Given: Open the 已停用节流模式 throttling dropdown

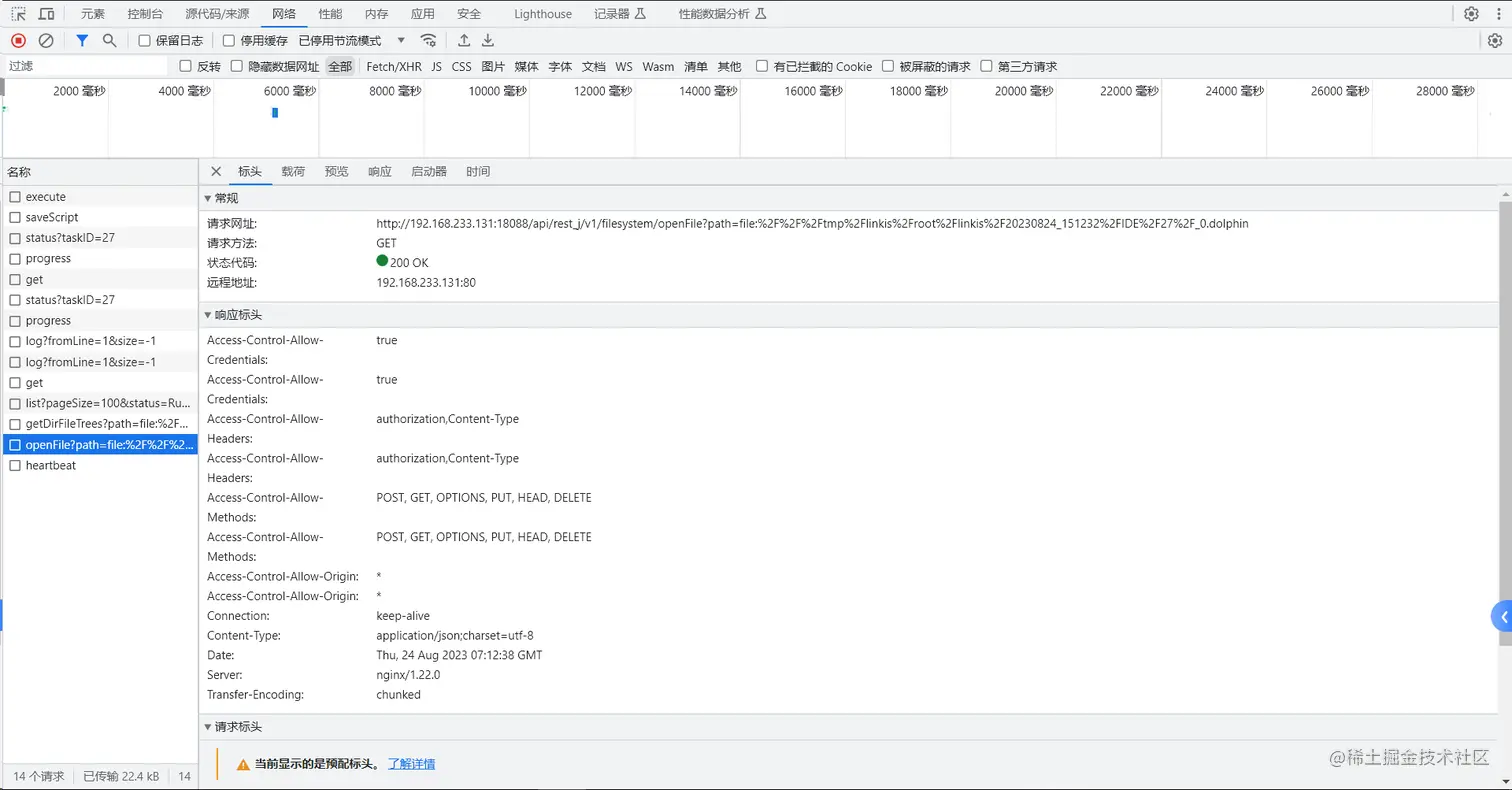Looking at the screenshot, I should (353, 41).
